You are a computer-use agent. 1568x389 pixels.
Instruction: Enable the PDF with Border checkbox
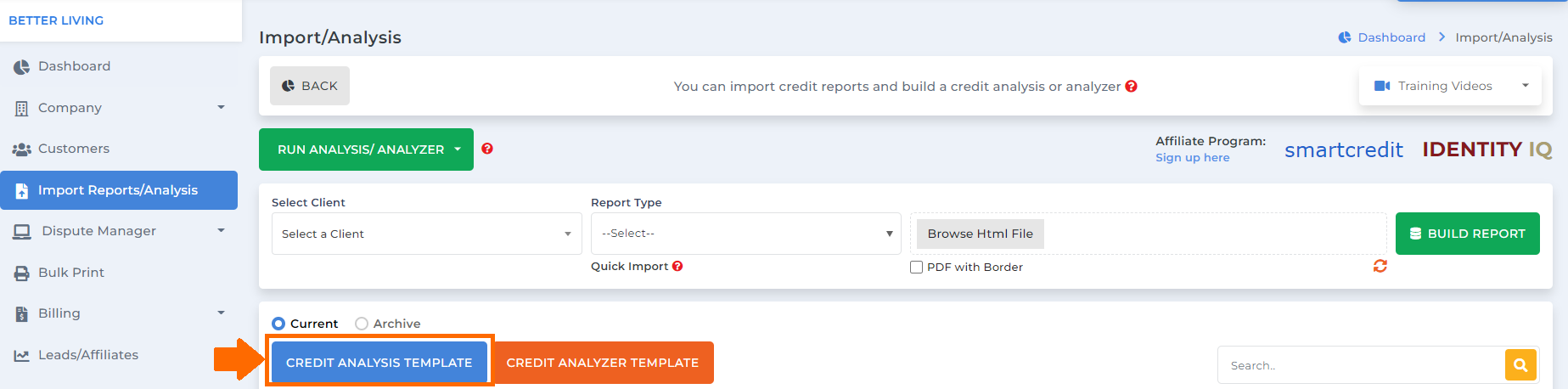916,267
